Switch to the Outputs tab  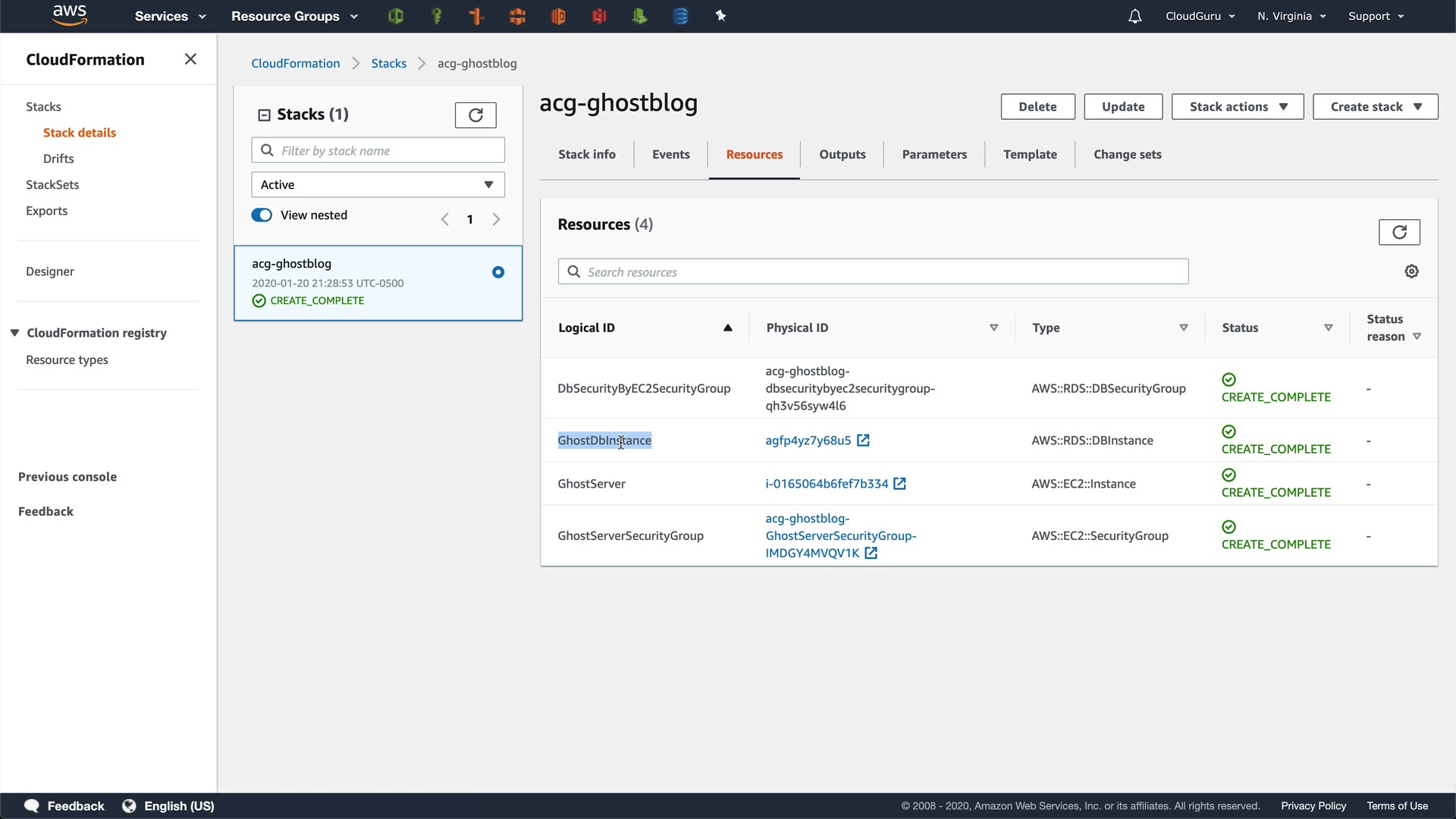[842, 155]
